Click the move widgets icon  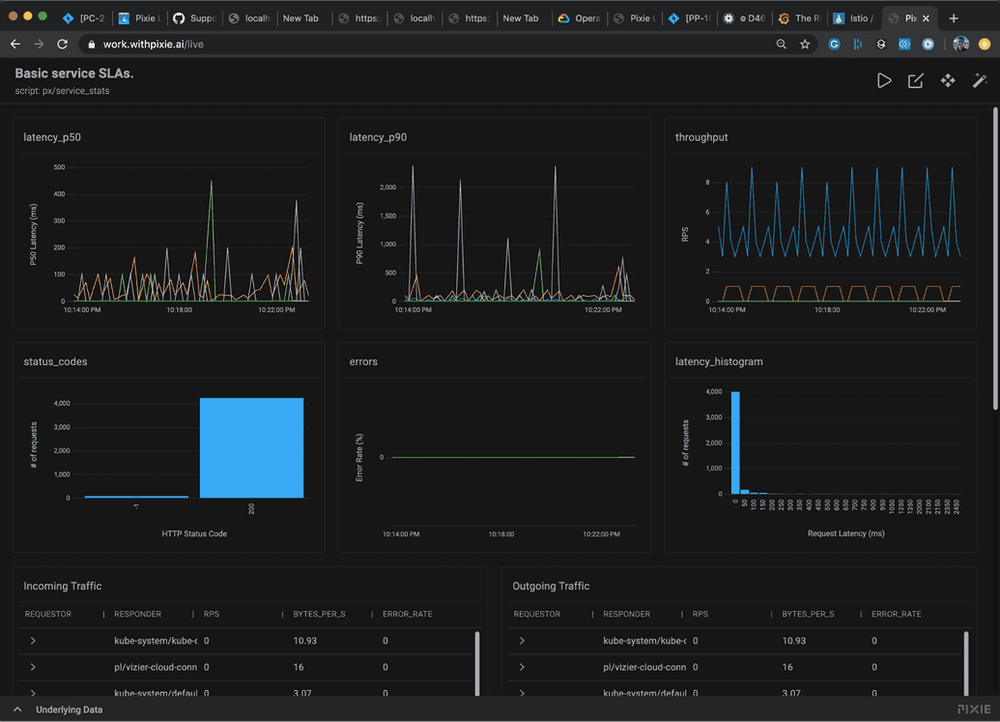click(948, 81)
